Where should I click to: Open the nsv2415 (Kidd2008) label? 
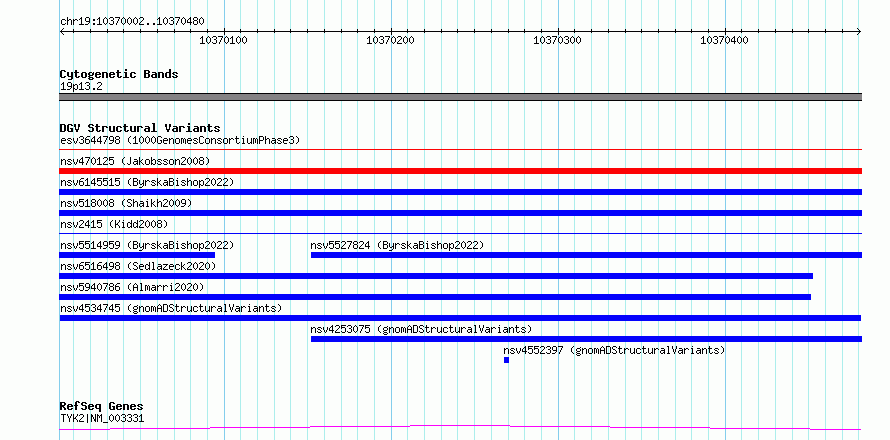(114, 224)
